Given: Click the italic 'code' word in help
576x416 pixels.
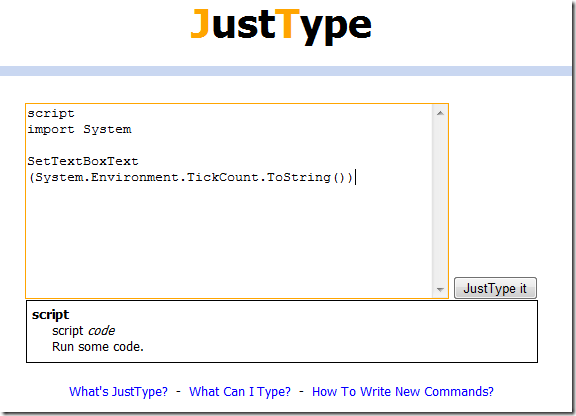Looking at the screenshot, I should (x=101, y=331).
